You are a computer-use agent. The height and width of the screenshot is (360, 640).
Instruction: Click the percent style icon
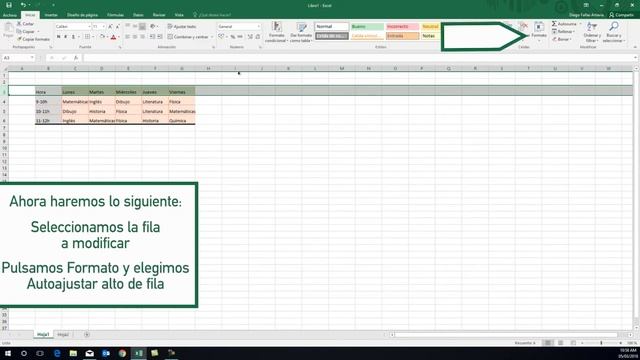[x=233, y=37]
